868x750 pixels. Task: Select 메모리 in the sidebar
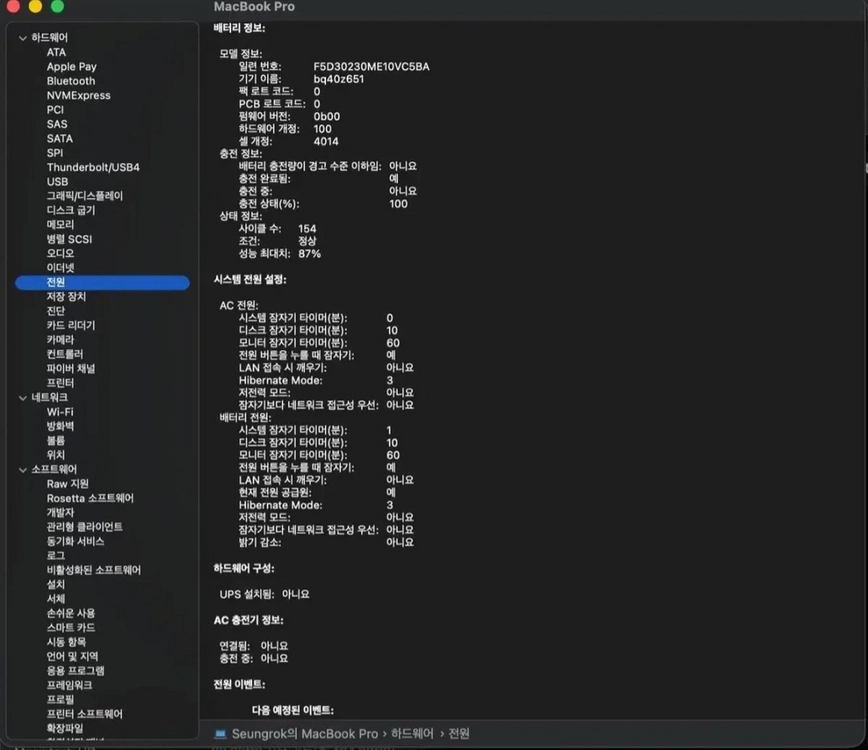point(60,225)
